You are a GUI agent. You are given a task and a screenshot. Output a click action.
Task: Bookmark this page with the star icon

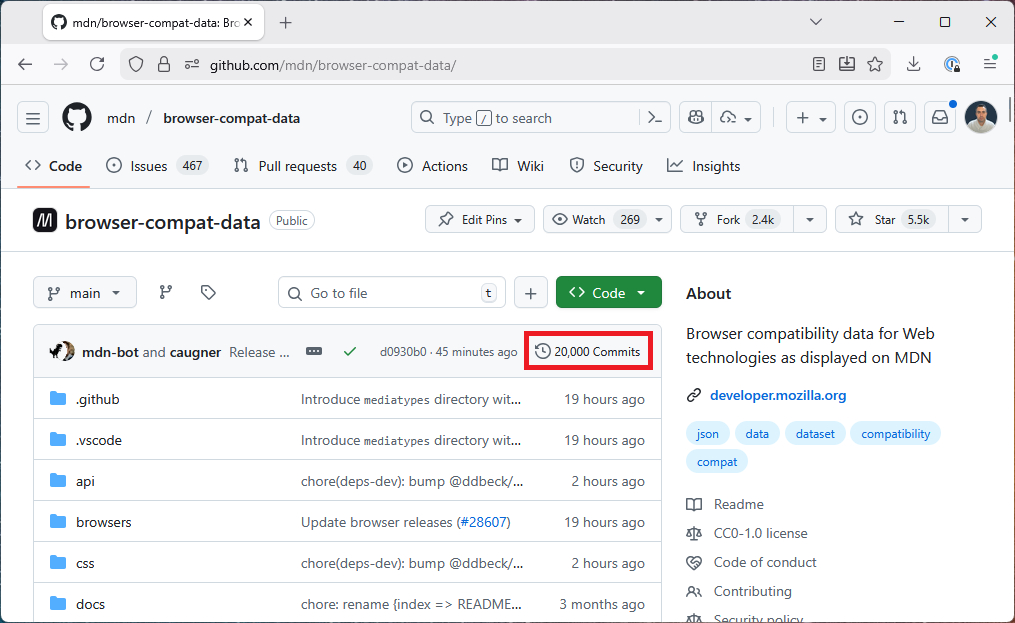875,64
